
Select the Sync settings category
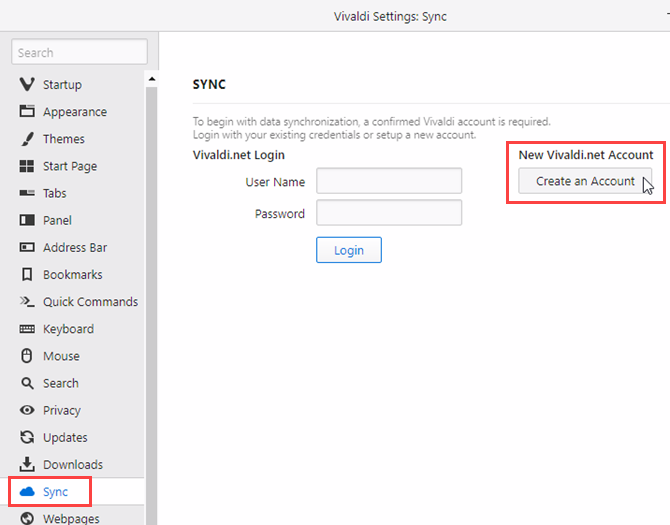coord(72,491)
